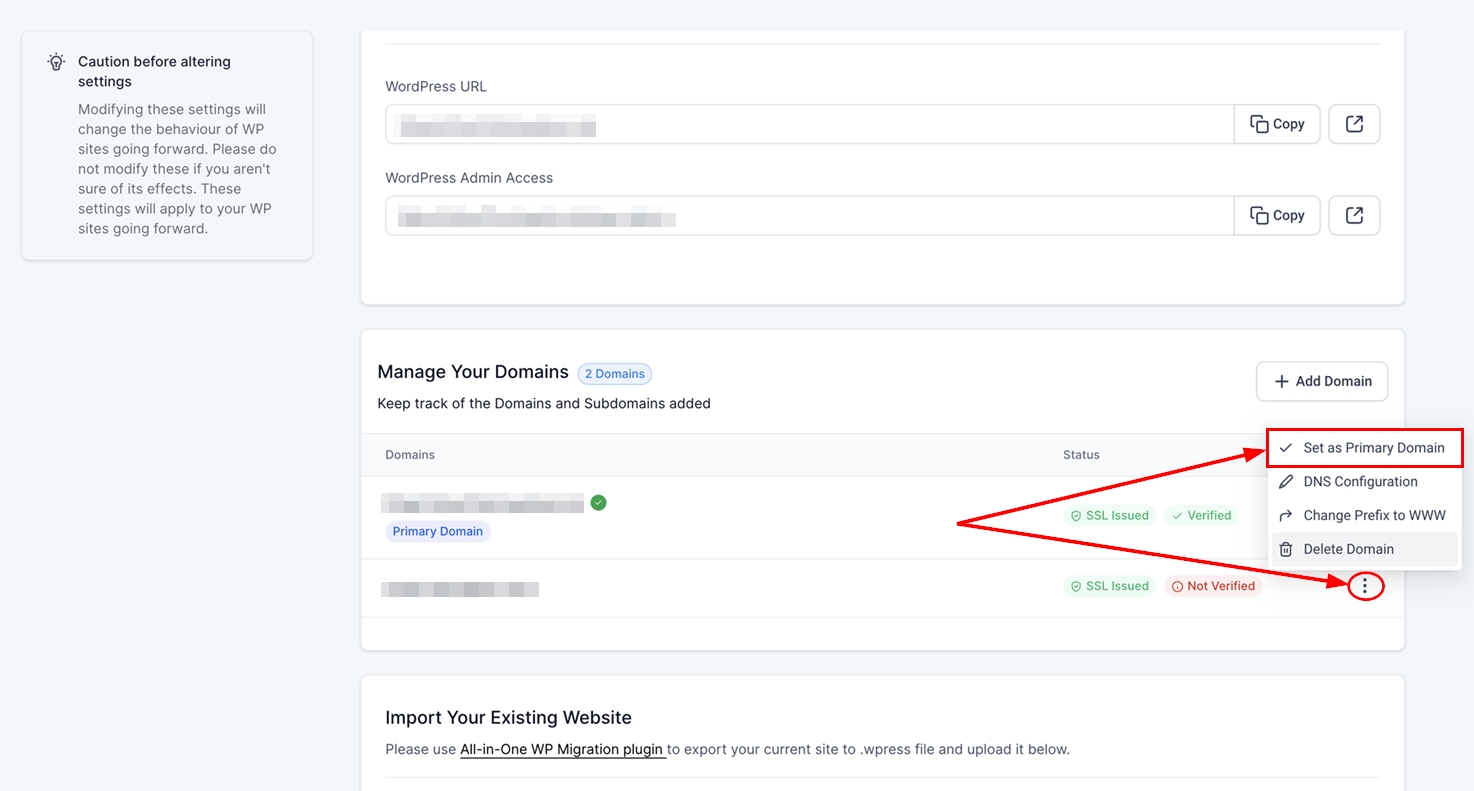This screenshot has width=1474, height=791.
Task: Click the green Verified status badge
Action: click(1201, 516)
